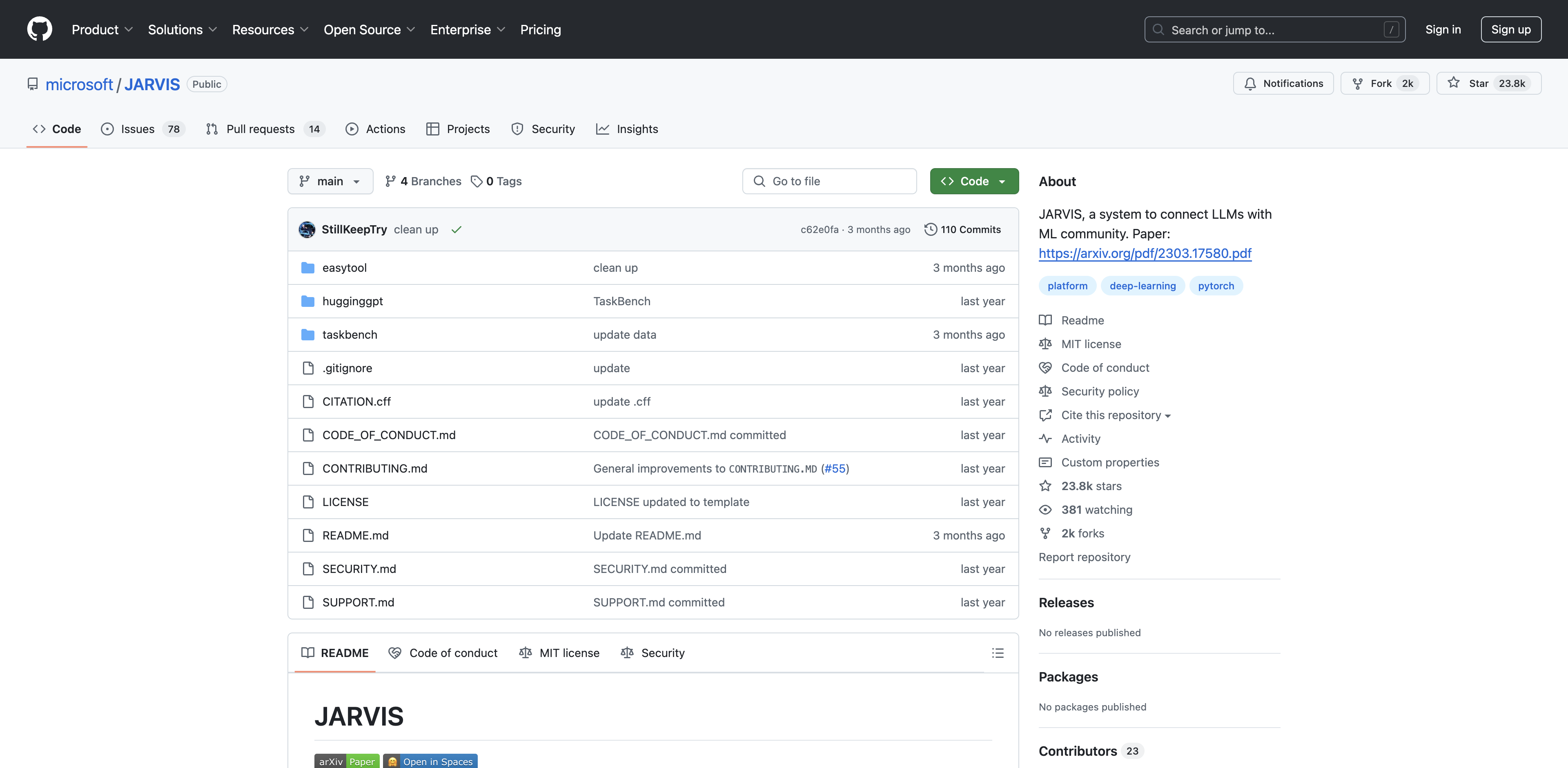Click the StillKeepTry avatar image
Image resolution: width=1568 pixels, height=768 pixels.
click(307, 229)
